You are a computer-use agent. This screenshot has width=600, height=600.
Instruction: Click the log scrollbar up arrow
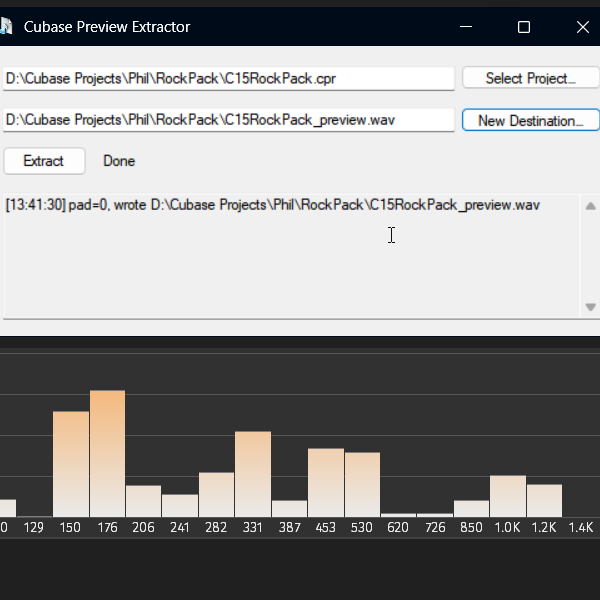pyautogui.click(x=590, y=206)
